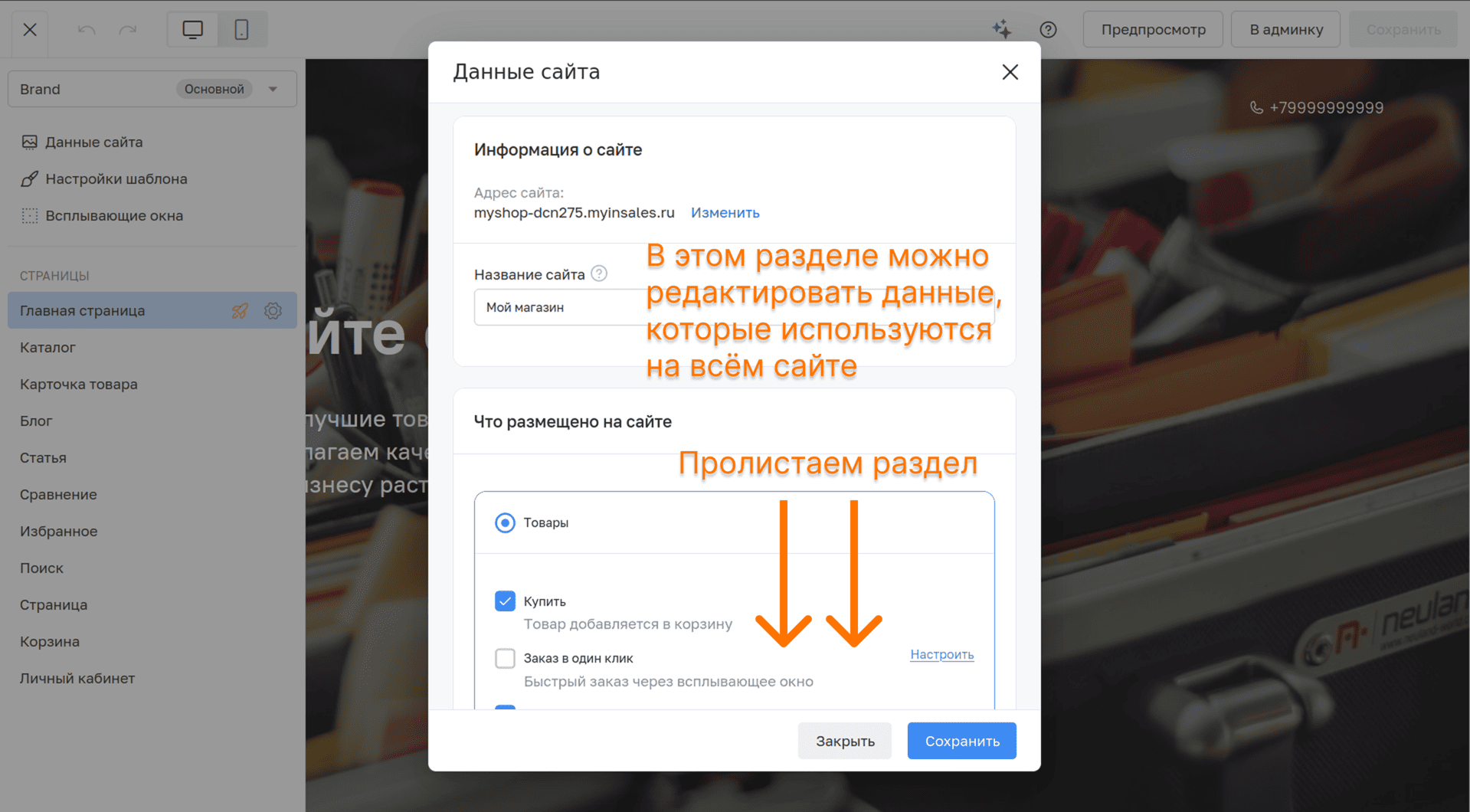Click the Основной badge
This screenshot has height=812, width=1470.
click(214, 89)
